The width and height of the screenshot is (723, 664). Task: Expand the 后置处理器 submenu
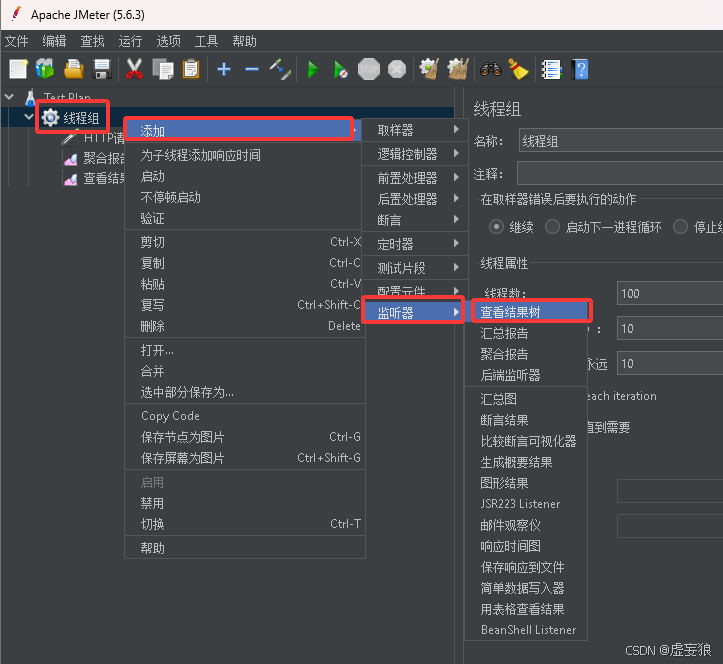tap(415, 199)
